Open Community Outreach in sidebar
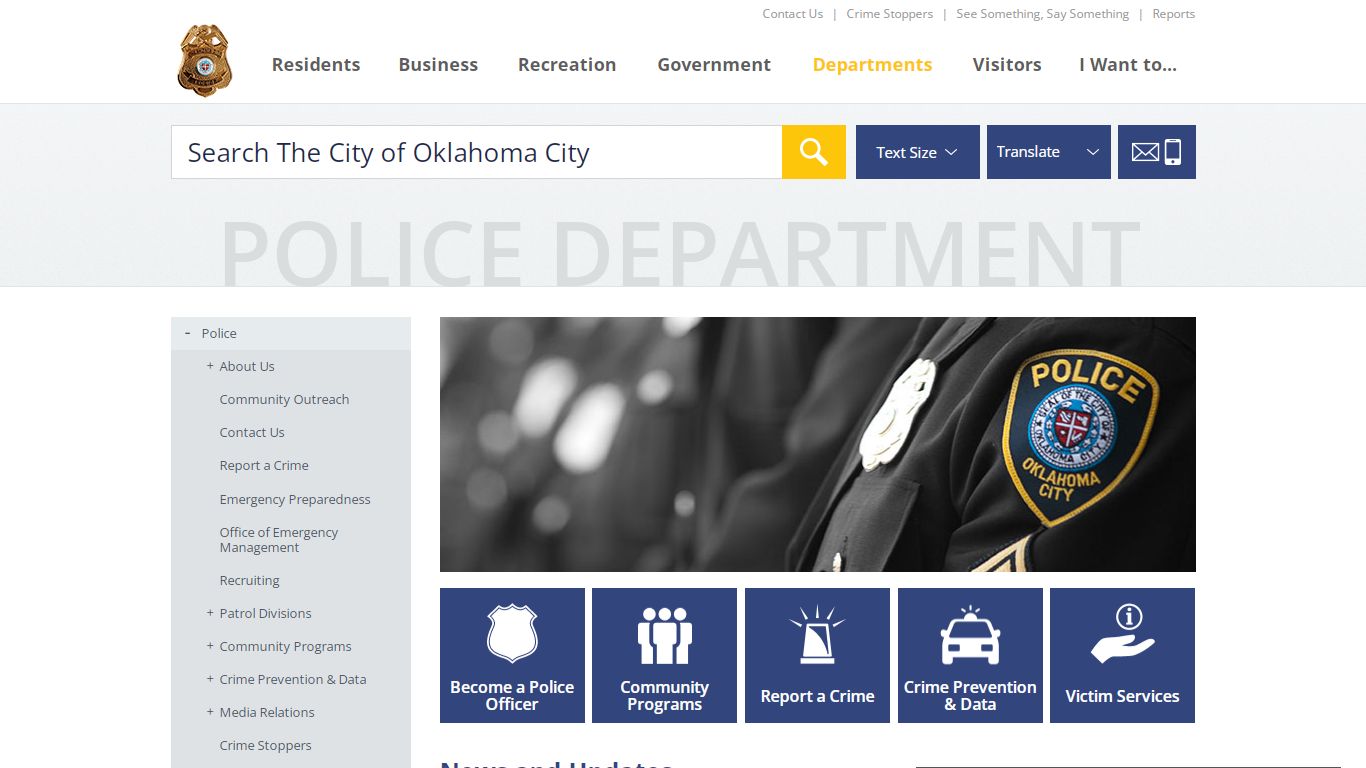This screenshot has width=1366, height=768. pos(285,399)
